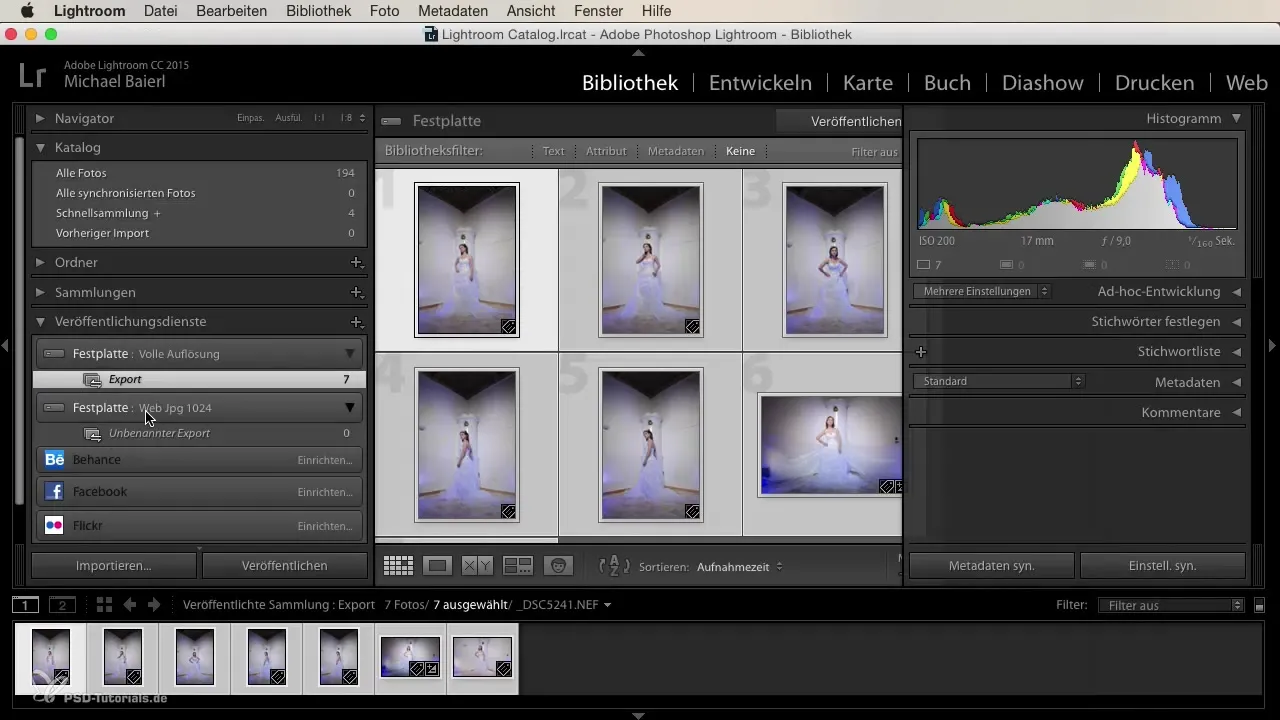Screen dimensions: 1280x720
Task: Click Einrichten... for Flickr
Action: (x=324, y=526)
